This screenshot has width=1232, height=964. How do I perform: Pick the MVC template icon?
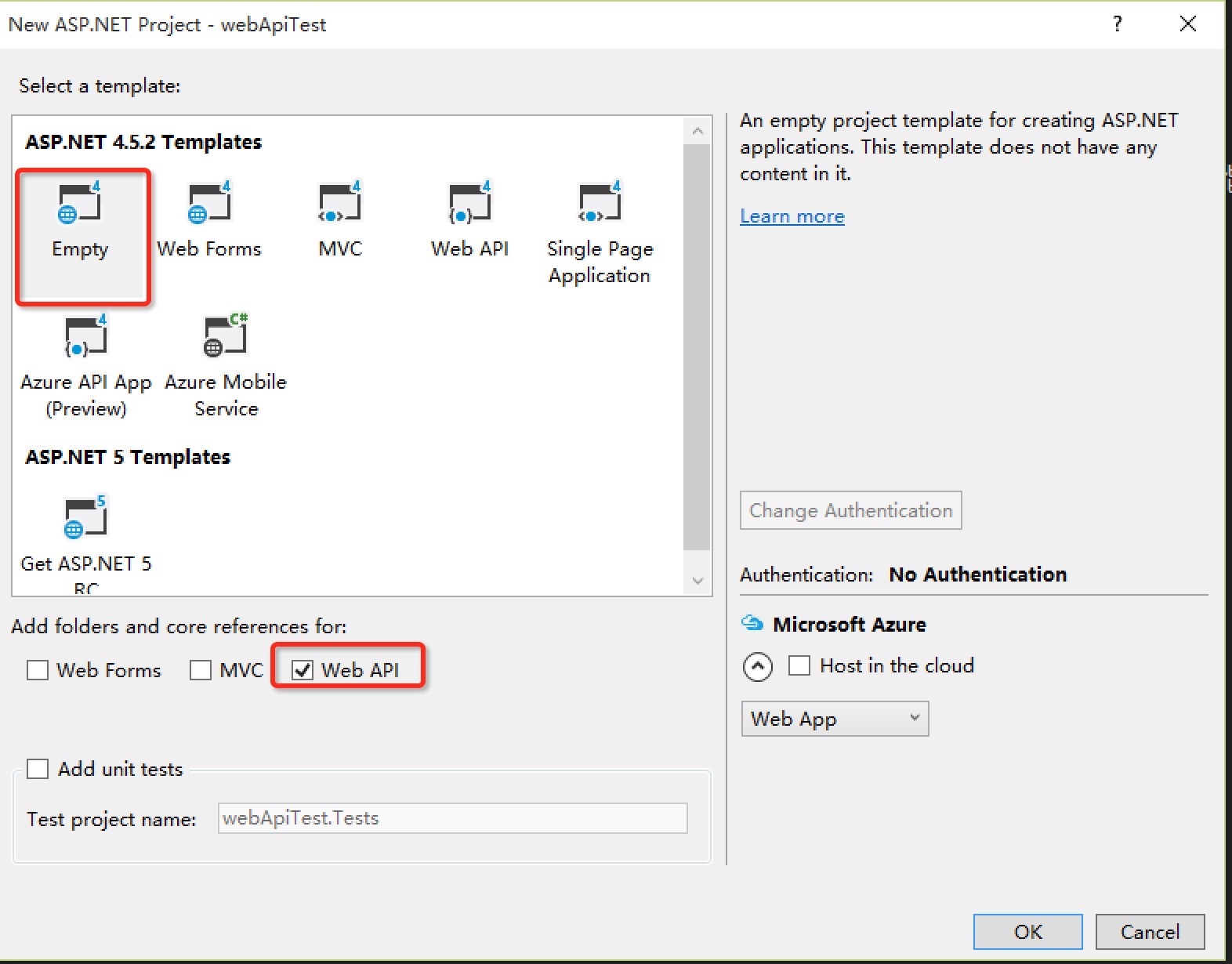coord(340,202)
